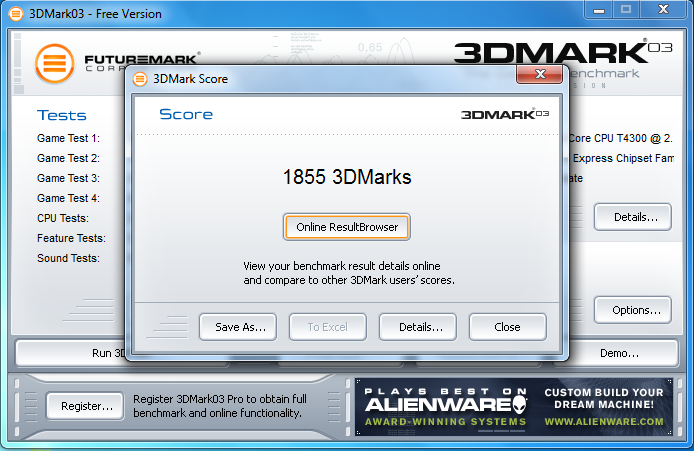694x451 pixels.
Task: Click the 'Sound Tests:' label
Action: coord(69,258)
